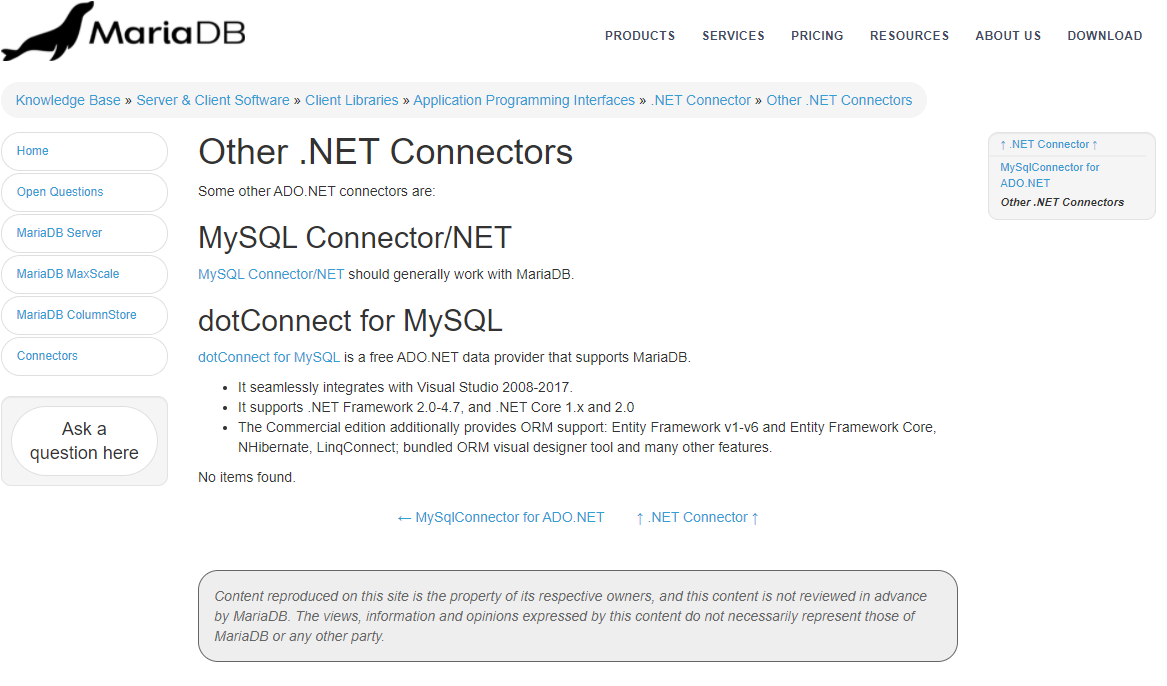Go up to .NET Connector bottom link
Screen dimensions: 1167x686
697,518
